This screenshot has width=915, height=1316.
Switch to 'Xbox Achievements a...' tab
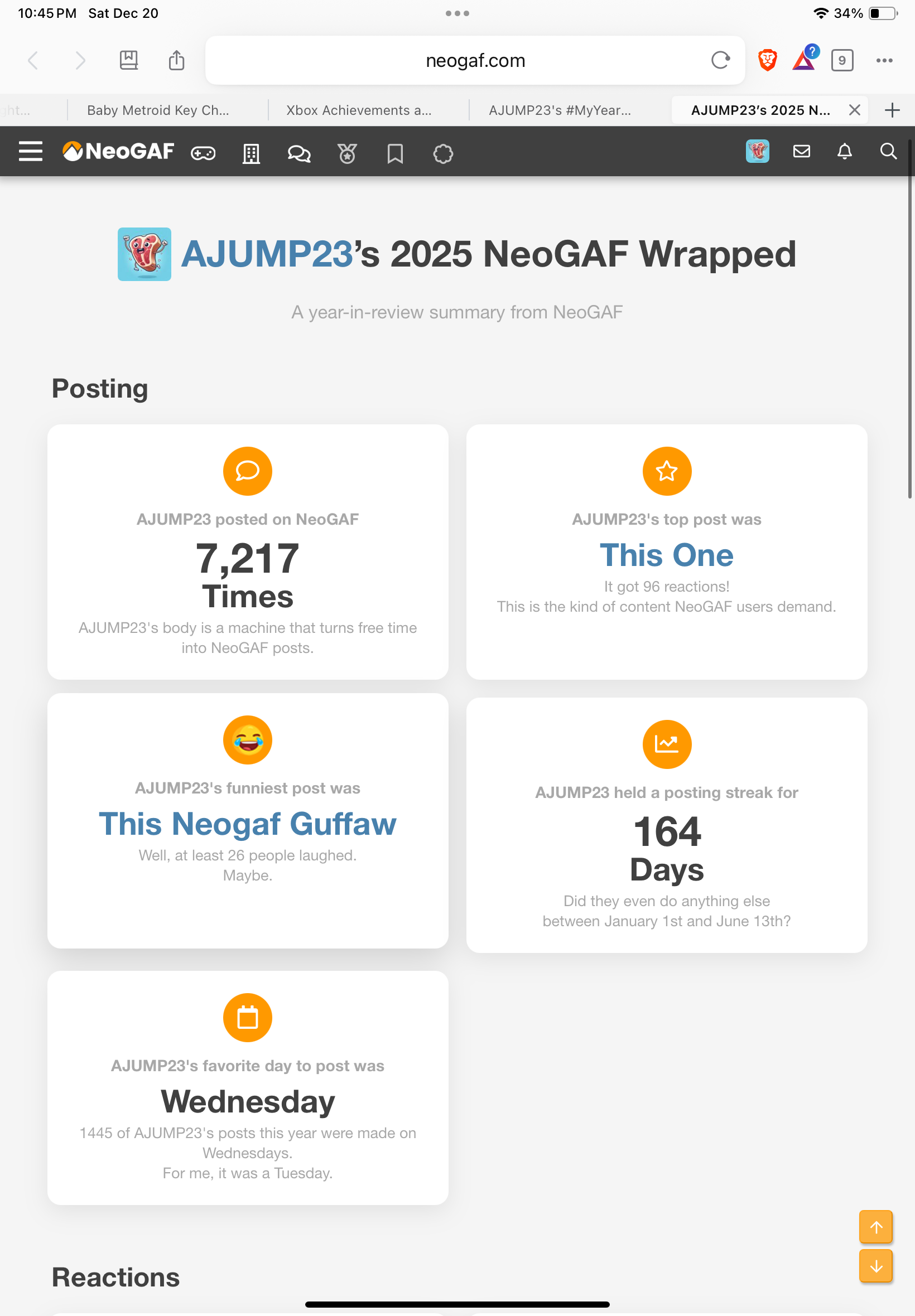(359, 110)
